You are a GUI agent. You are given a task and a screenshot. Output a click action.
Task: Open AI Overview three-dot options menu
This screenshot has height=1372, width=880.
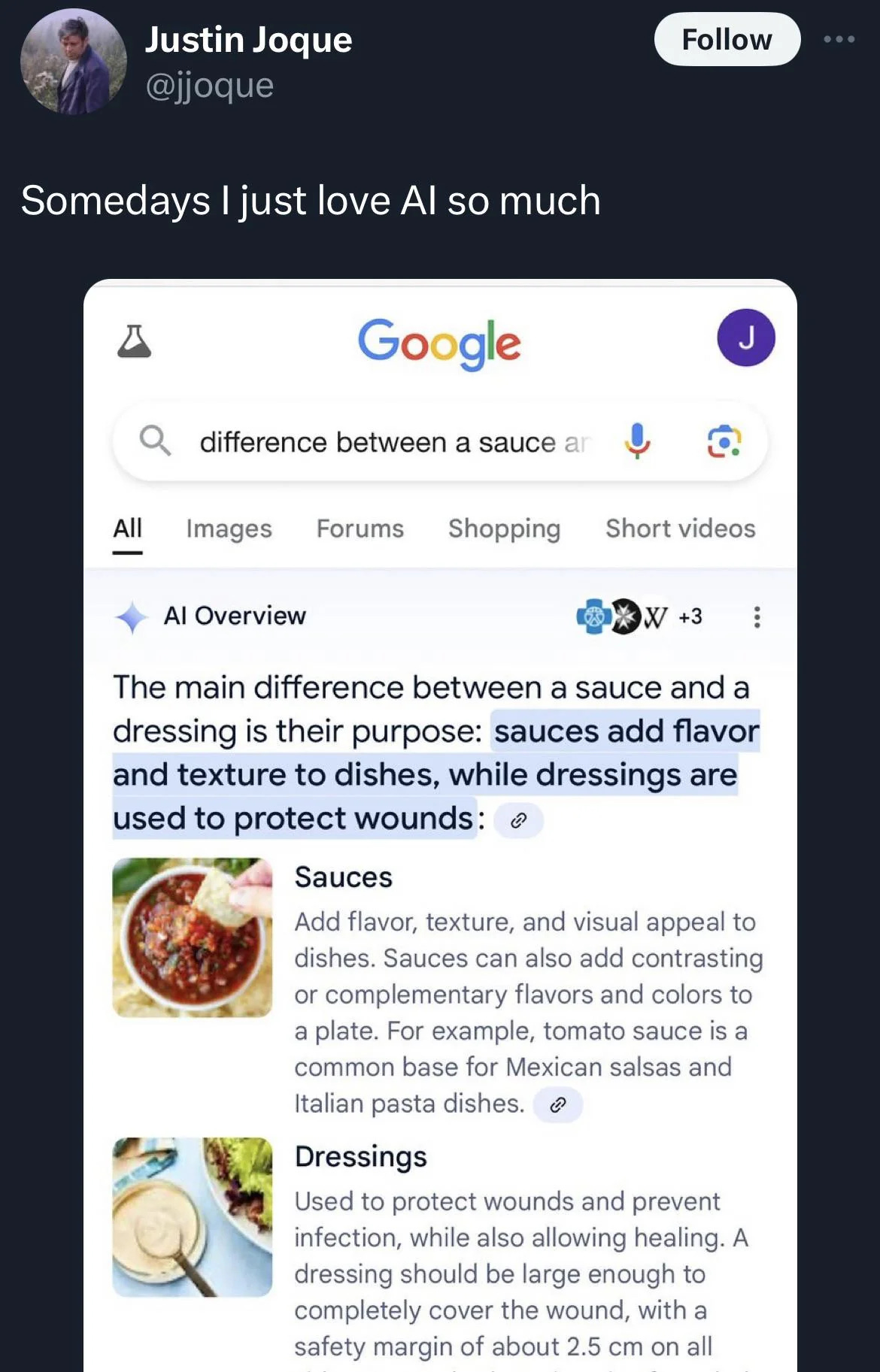click(x=757, y=617)
